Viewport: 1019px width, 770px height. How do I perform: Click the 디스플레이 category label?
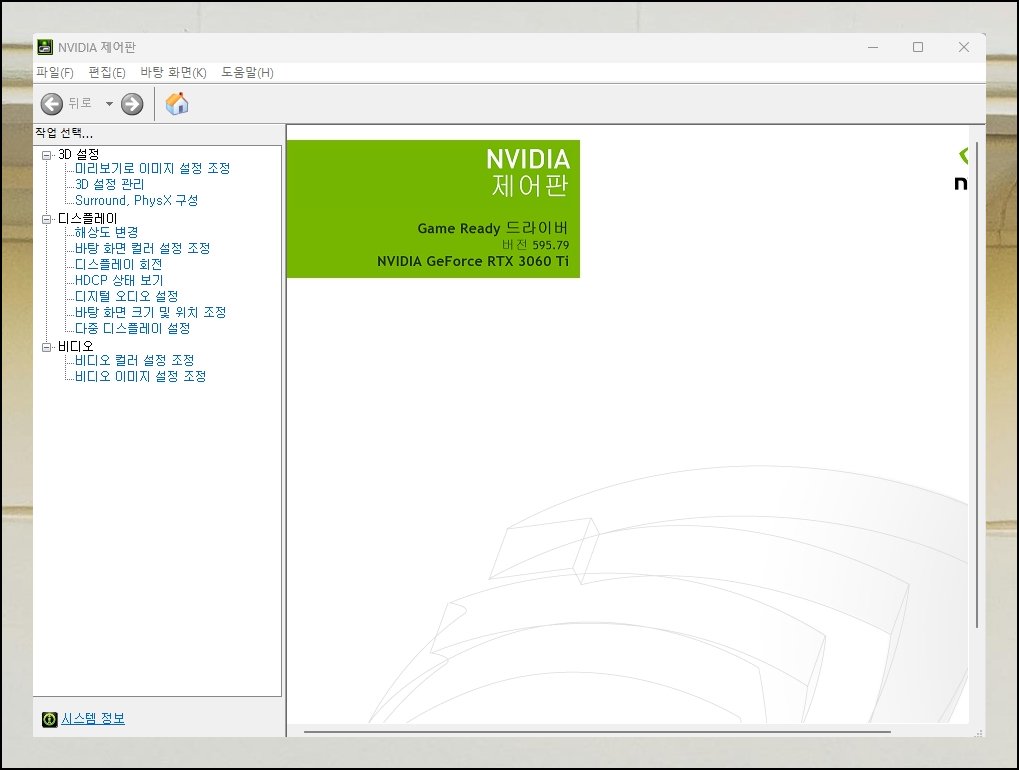pyautogui.click(x=88, y=218)
